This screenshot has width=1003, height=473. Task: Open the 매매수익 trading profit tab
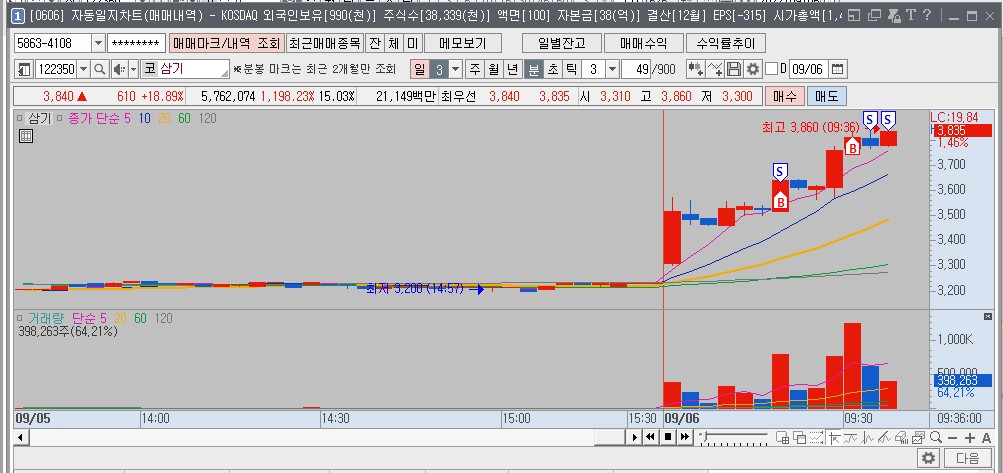pyautogui.click(x=644, y=44)
